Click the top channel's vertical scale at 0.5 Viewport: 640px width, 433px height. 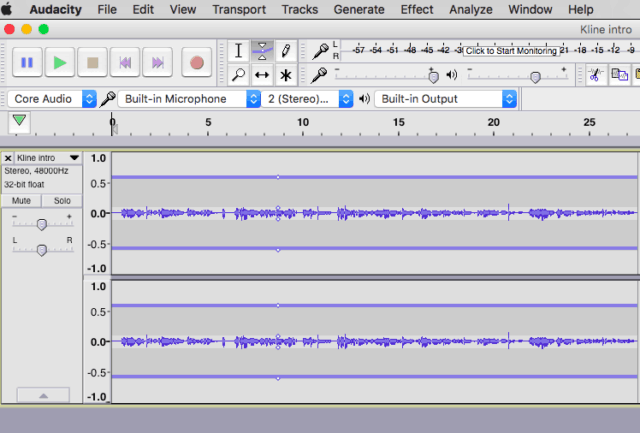tap(98, 184)
